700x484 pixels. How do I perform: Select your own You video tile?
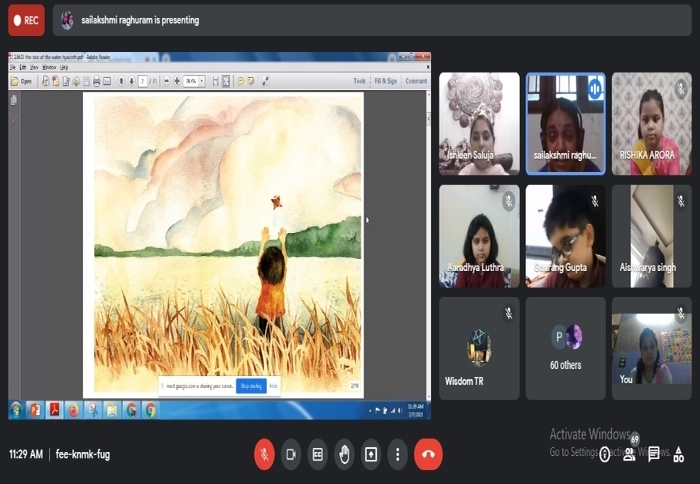(652, 348)
